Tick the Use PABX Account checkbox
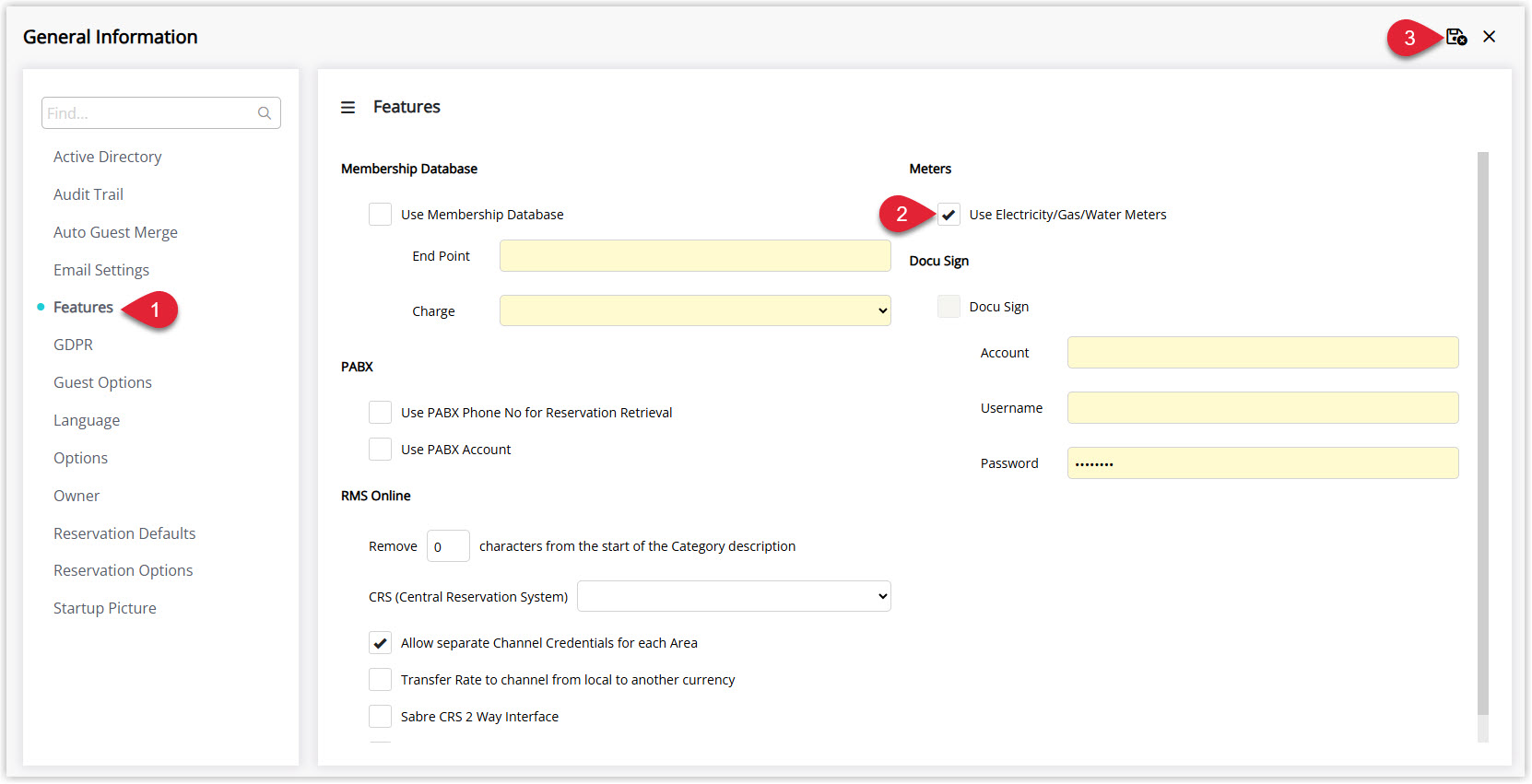 coord(380,450)
